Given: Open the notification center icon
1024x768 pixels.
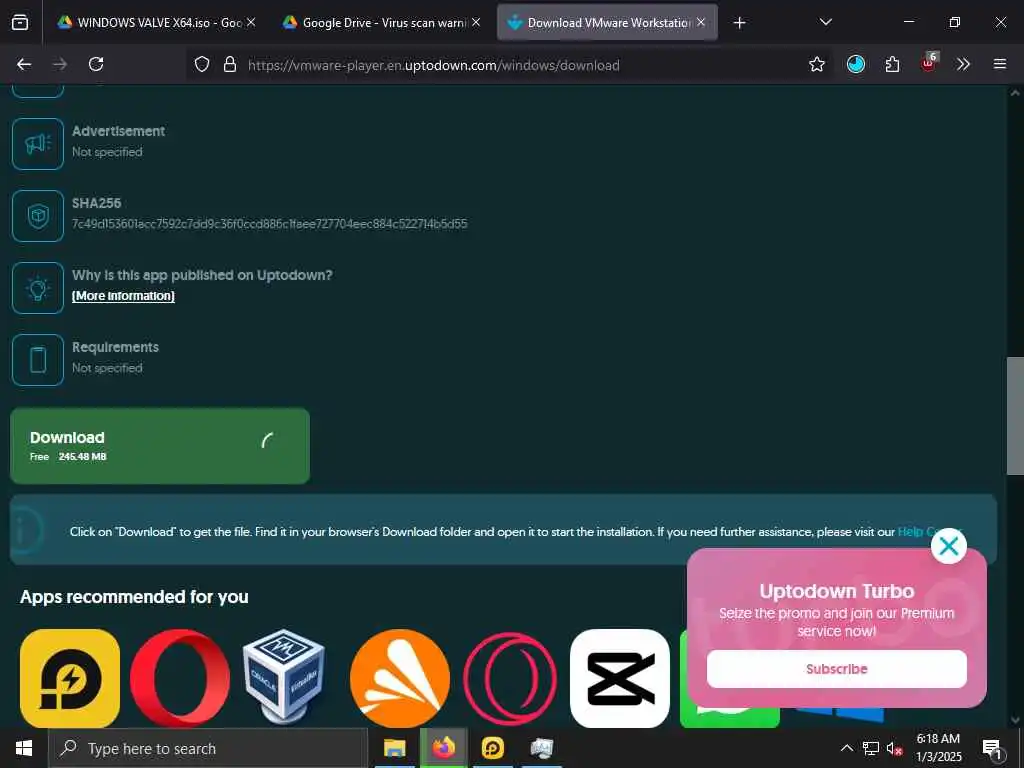Looking at the screenshot, I should click(992, 748).
